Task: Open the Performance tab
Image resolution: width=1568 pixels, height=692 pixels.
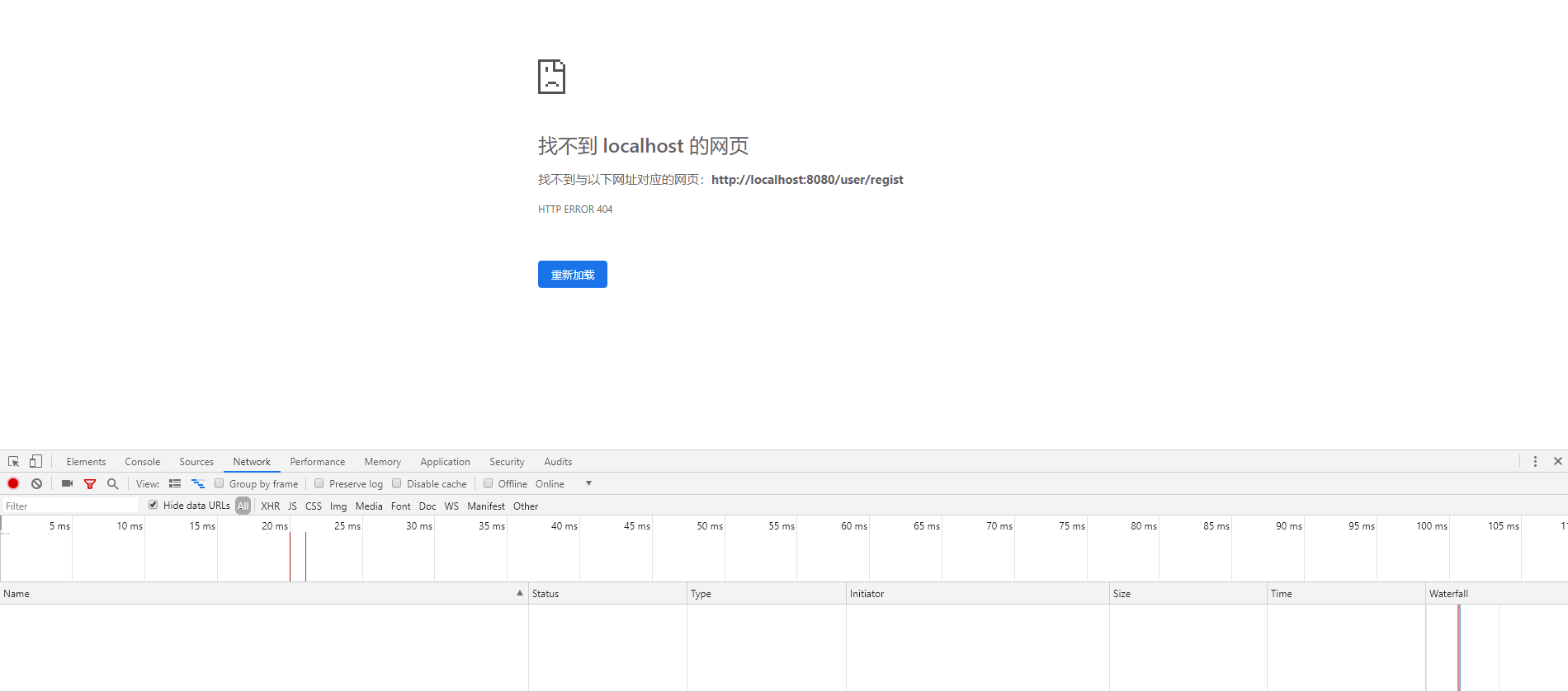Action: [318, 462]
